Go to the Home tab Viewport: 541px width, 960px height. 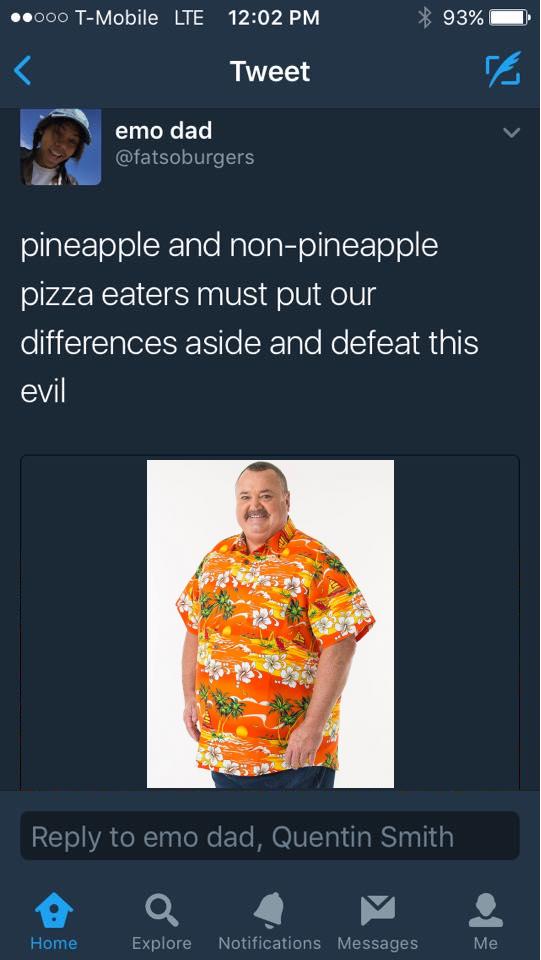[54, 921]
